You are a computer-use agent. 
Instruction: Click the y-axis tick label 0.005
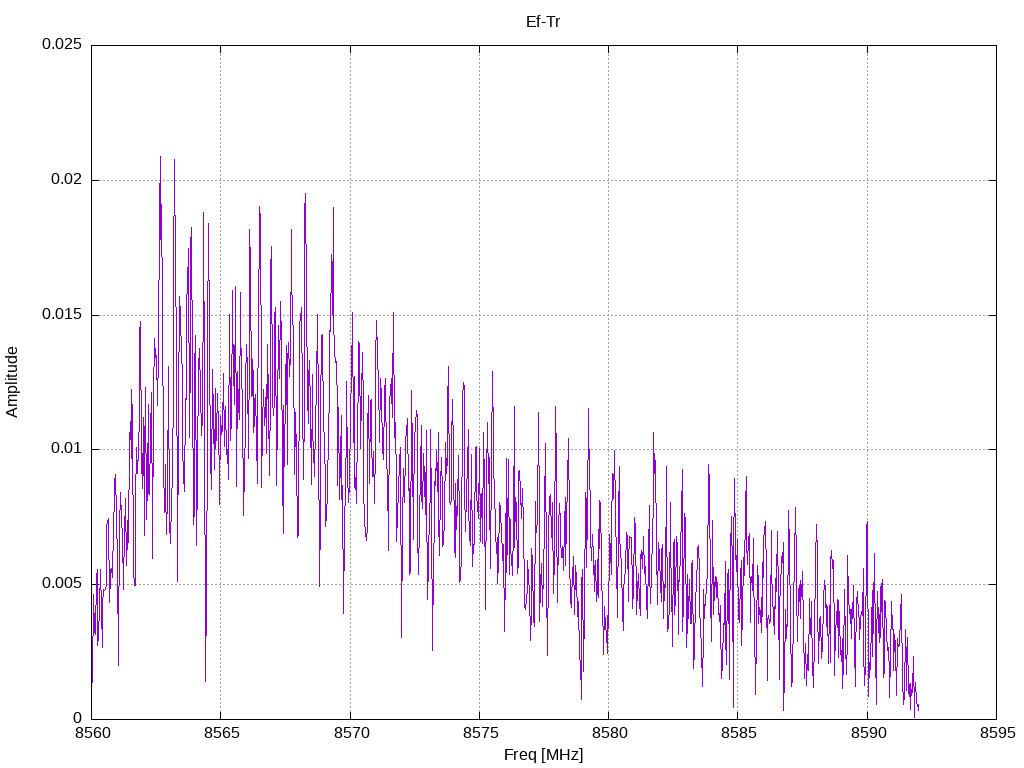coord(62,584)
